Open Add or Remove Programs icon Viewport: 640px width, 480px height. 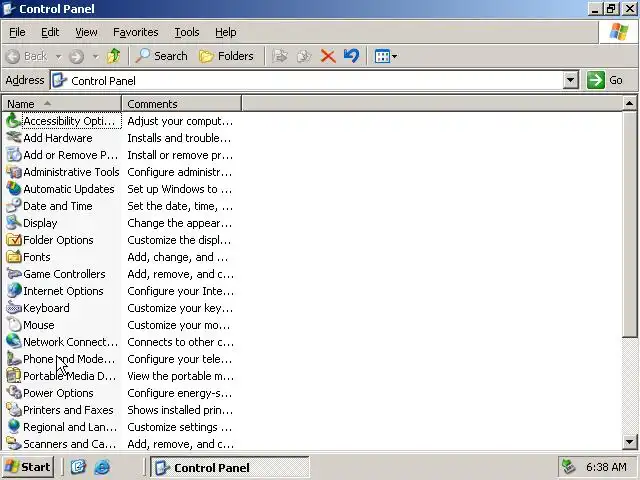coord(14,155)
